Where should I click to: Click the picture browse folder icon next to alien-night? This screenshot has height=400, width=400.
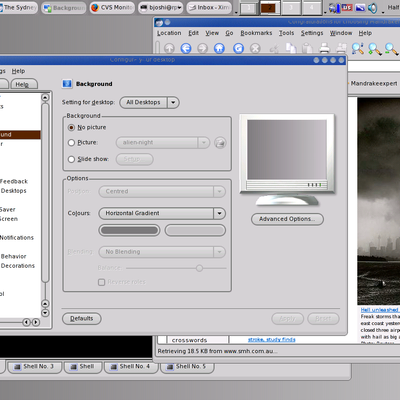[x=220, y=143]
